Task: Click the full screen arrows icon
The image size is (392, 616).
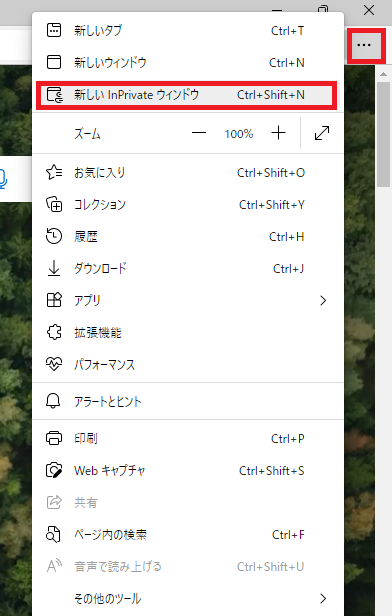Action: [322, 133]
